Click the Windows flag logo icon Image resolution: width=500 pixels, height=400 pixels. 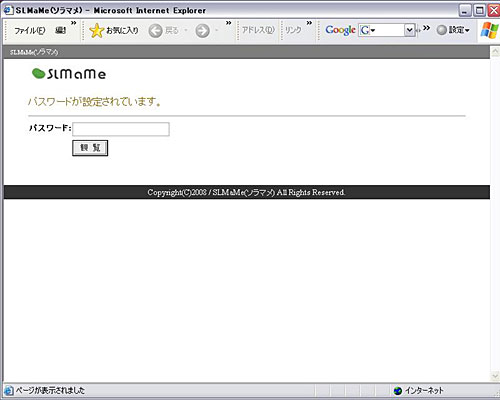(x=489, y=30)
